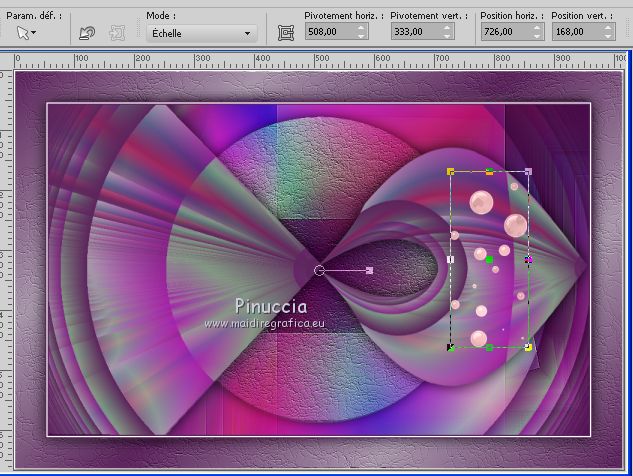
Task: Increase Position horiz. with up arrow
Action: pyautogui.click(x=538, y=28)
